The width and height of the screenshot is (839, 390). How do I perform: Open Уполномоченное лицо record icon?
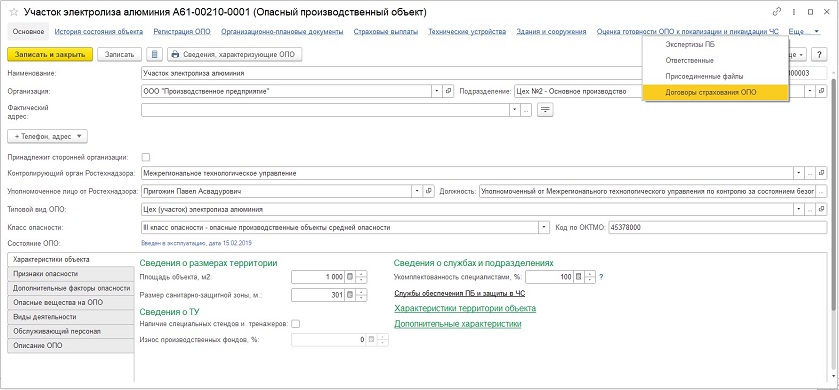pos(429,191)
